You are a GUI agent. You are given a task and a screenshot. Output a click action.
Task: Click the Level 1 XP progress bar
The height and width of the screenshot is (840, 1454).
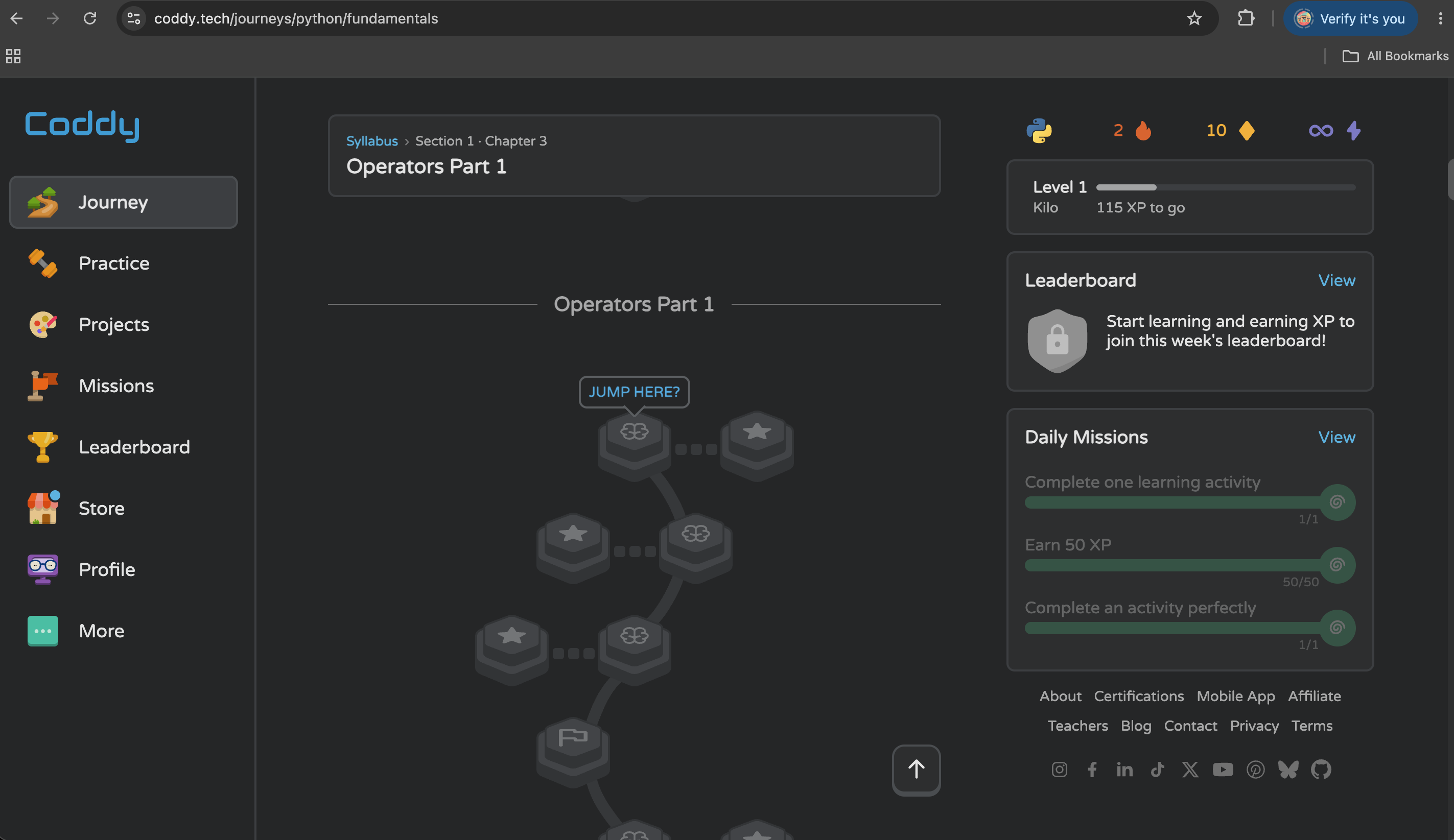1226,187
